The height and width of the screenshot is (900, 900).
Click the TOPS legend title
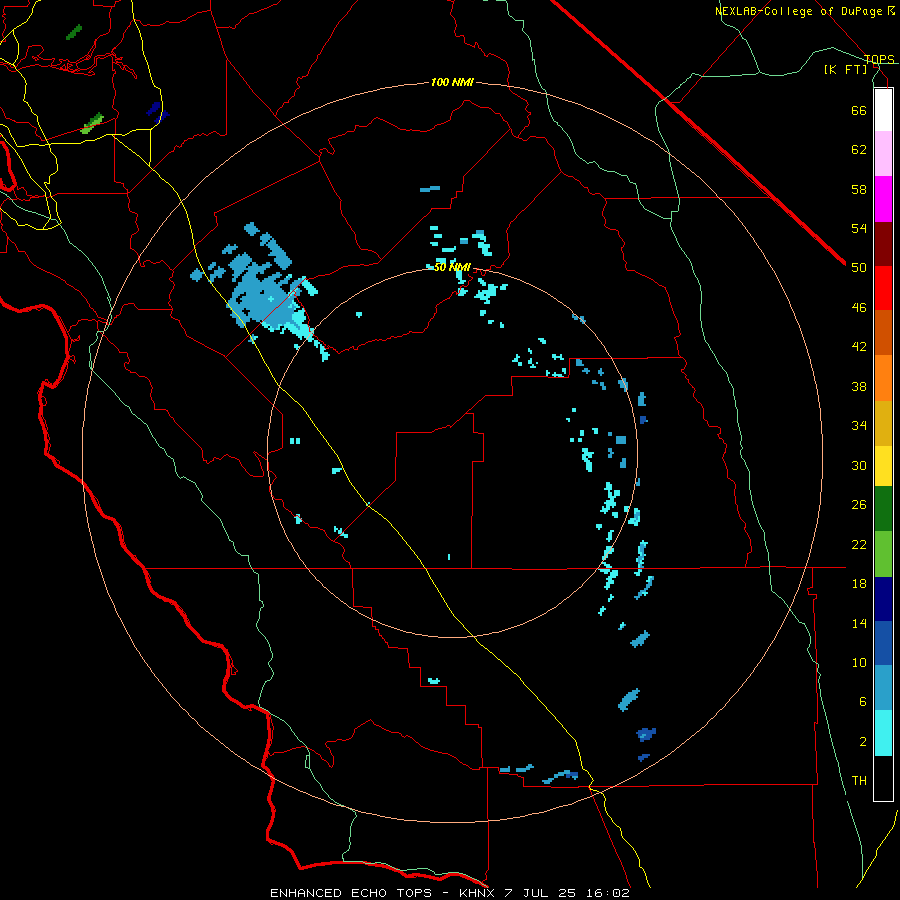tap(879, 59)
